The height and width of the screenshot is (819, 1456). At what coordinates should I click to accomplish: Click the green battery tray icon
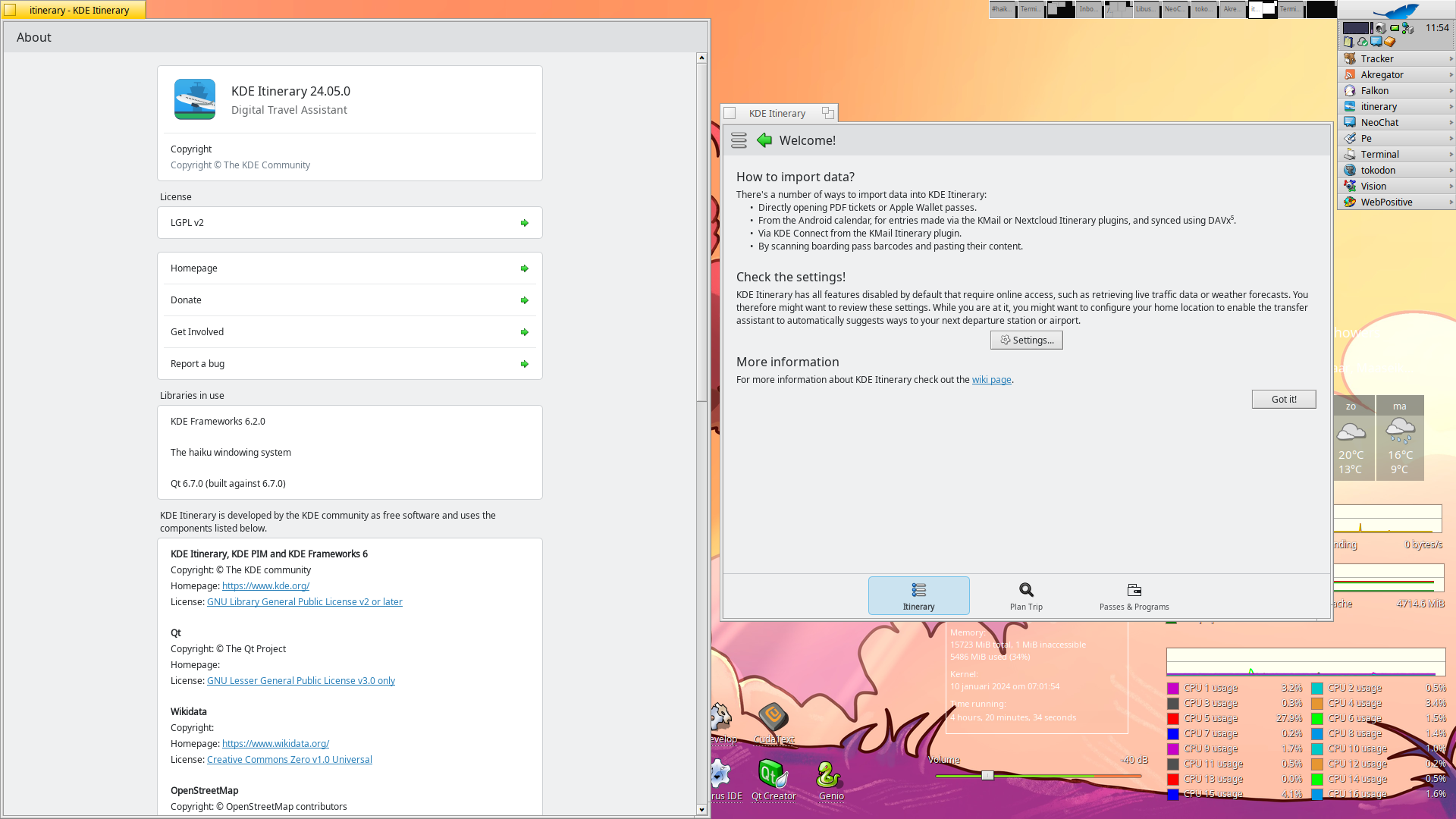point(1394,28)
